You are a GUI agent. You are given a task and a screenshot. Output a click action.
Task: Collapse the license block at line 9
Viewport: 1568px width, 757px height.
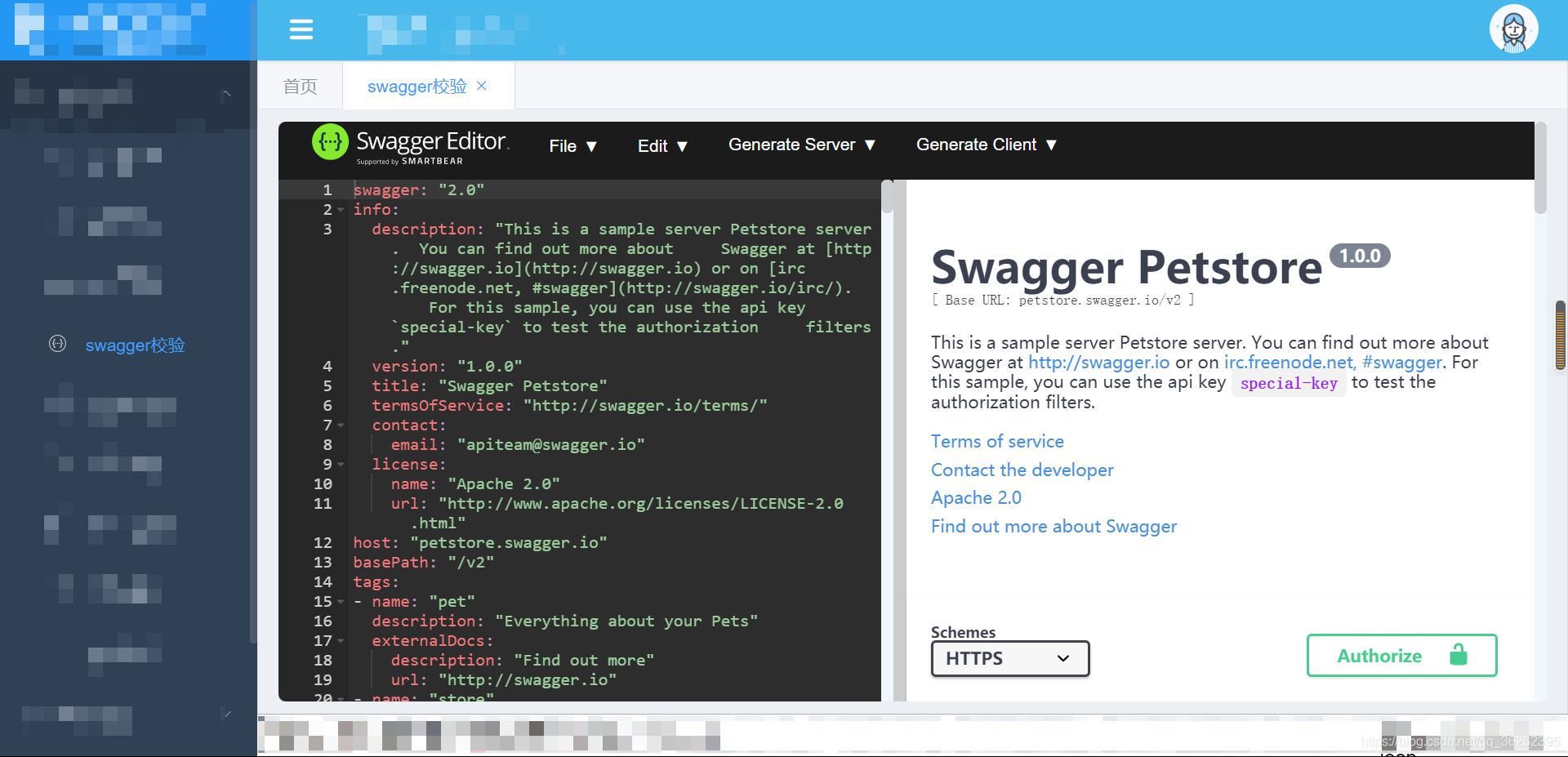(x=341, y=465)
